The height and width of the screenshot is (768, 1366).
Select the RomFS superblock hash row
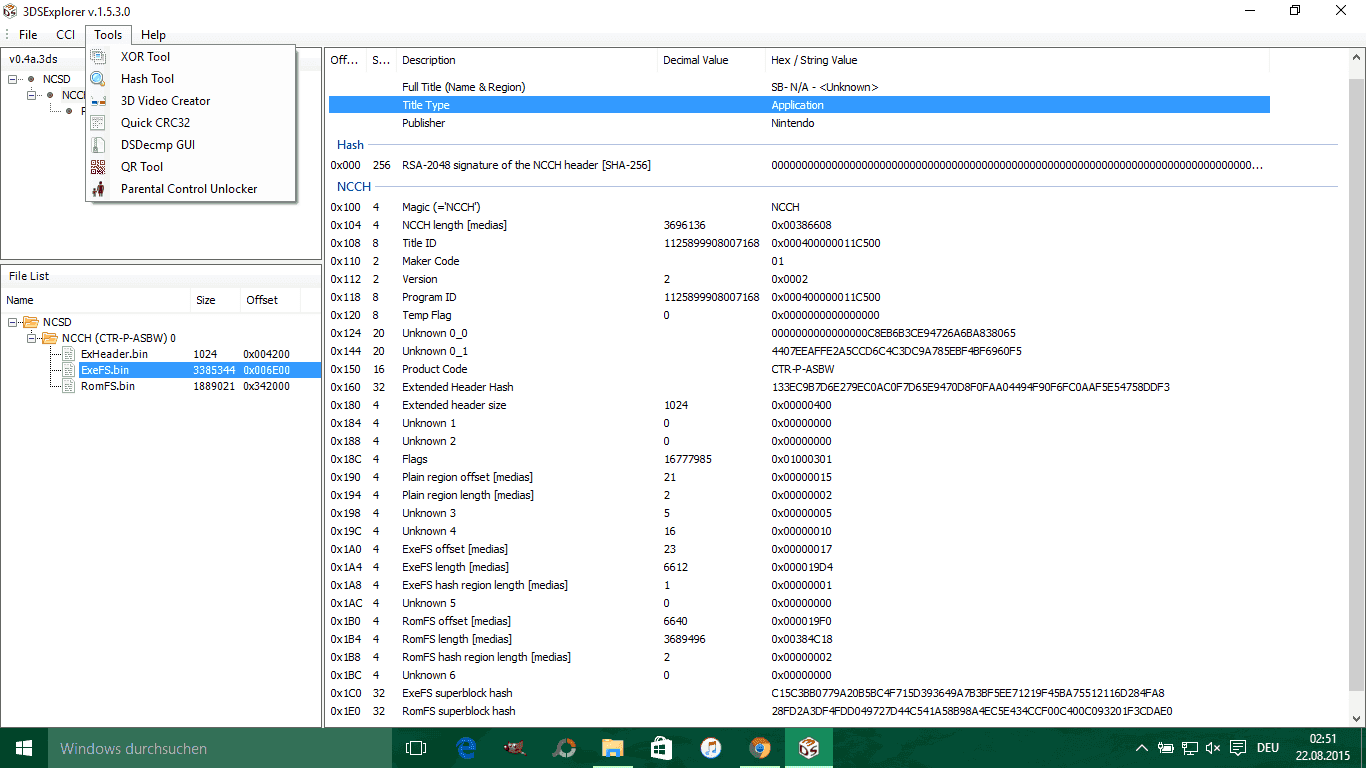pos(799,711)
